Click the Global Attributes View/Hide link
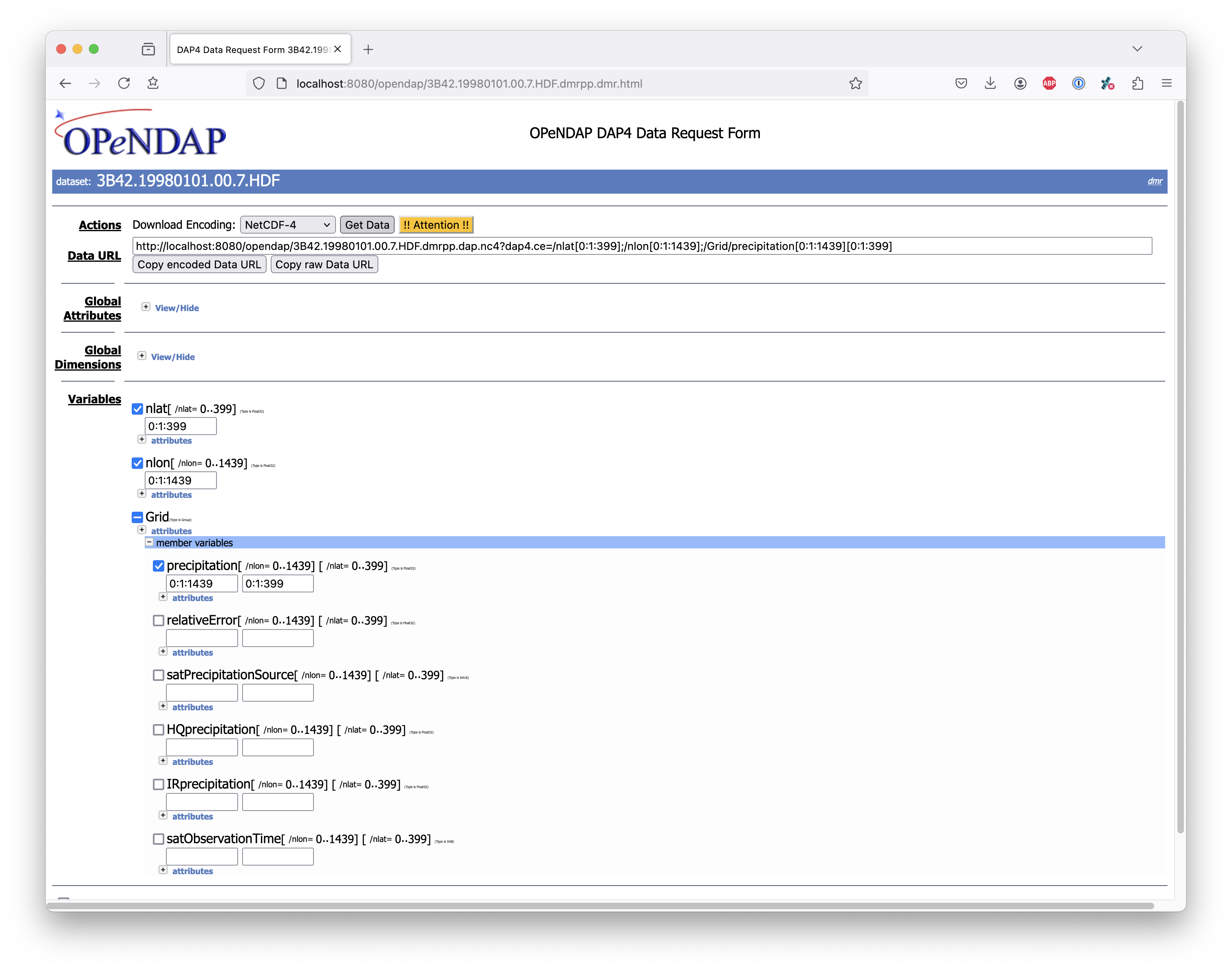The width and height of the screenshot is (1232, 972). point(177,308)
